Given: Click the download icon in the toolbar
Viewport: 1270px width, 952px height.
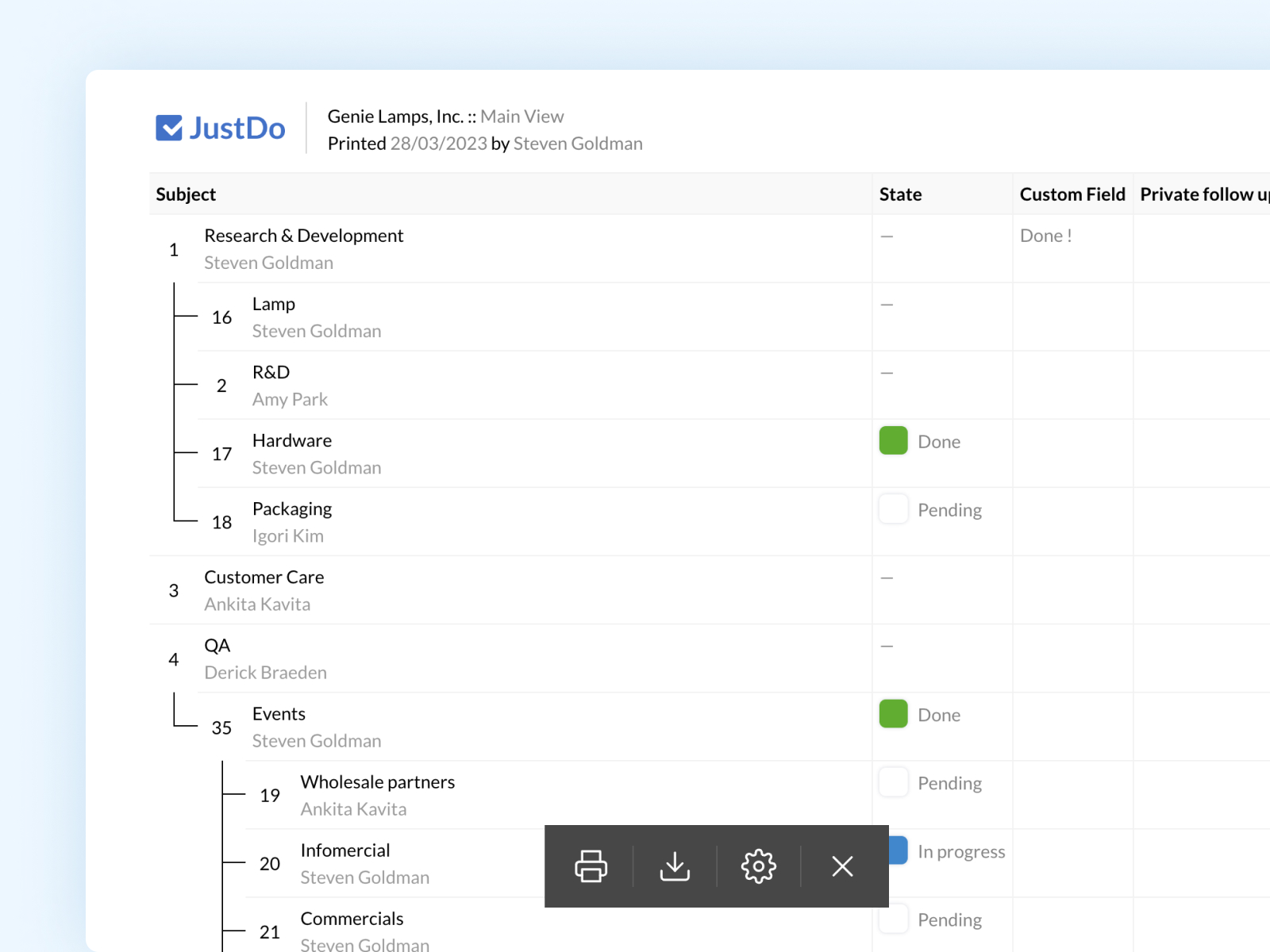Looking at the screenshot, I should (675, 866).
